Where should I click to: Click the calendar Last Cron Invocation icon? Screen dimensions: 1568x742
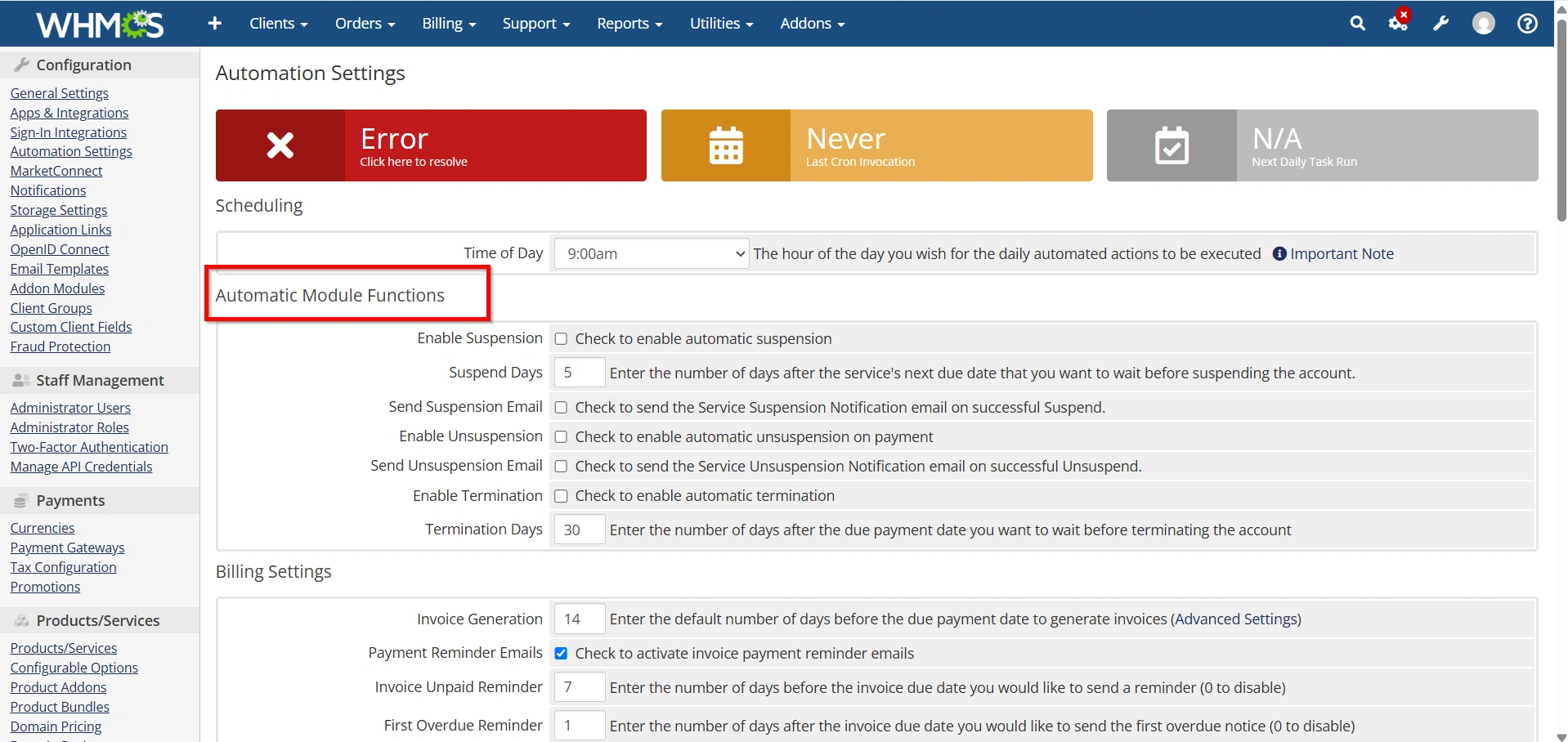click(726, 145)
